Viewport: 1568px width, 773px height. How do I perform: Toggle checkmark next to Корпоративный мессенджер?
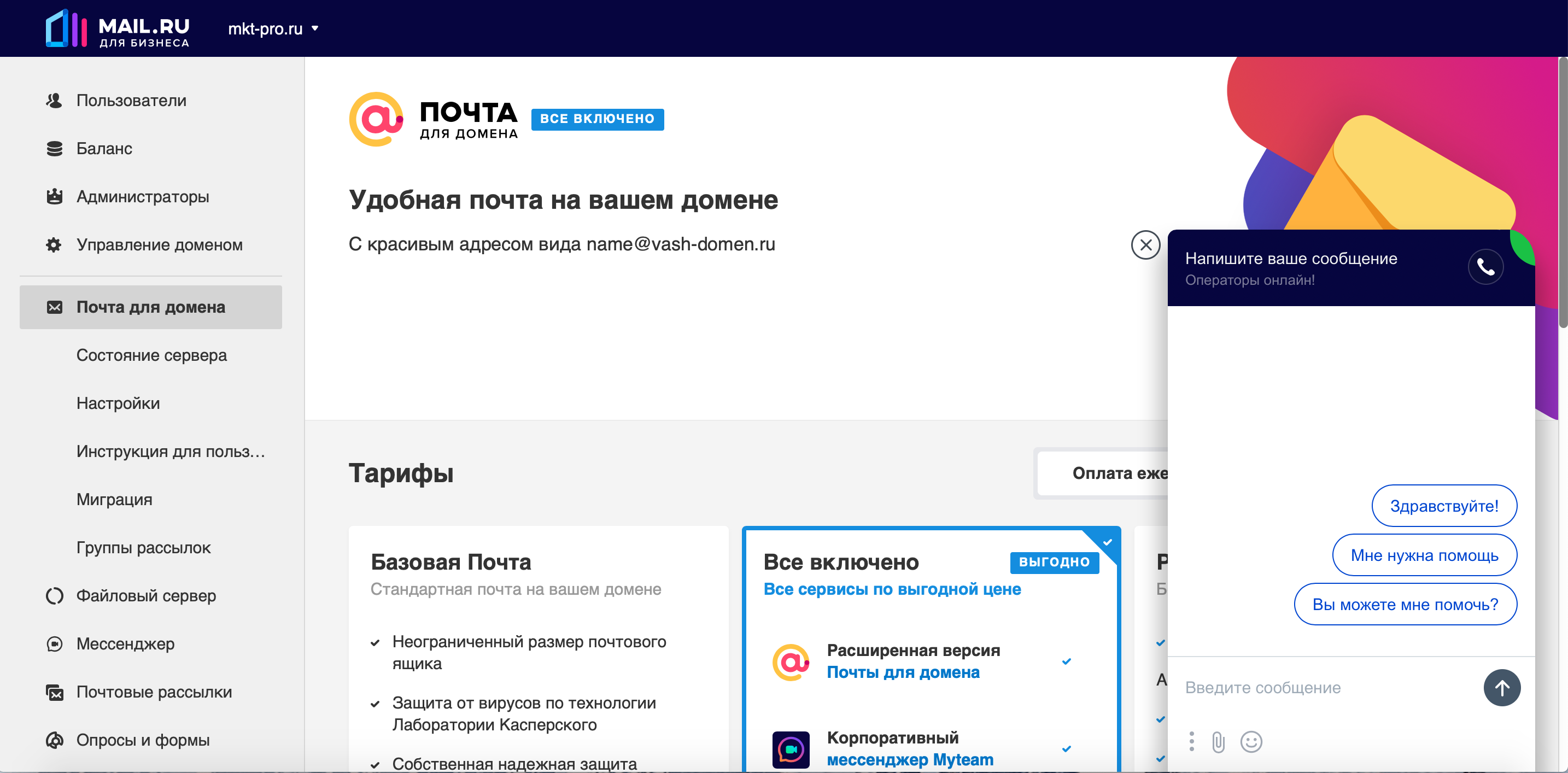1067,749
